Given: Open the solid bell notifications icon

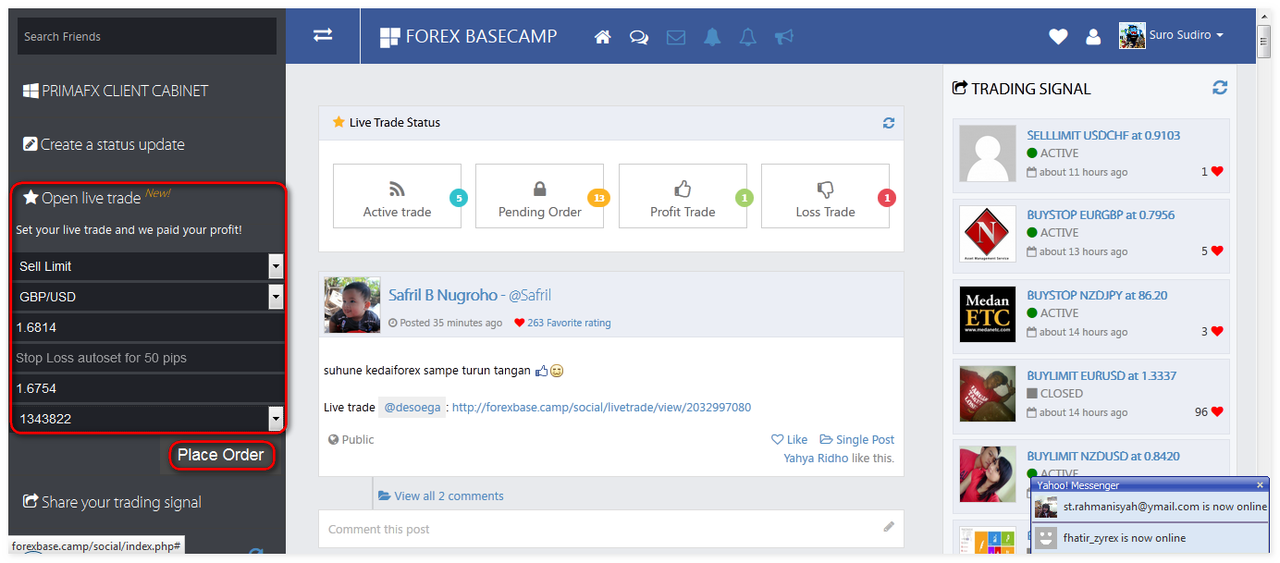Looking at the screenshot, I should pyautogui.click(x=712, y=37).
